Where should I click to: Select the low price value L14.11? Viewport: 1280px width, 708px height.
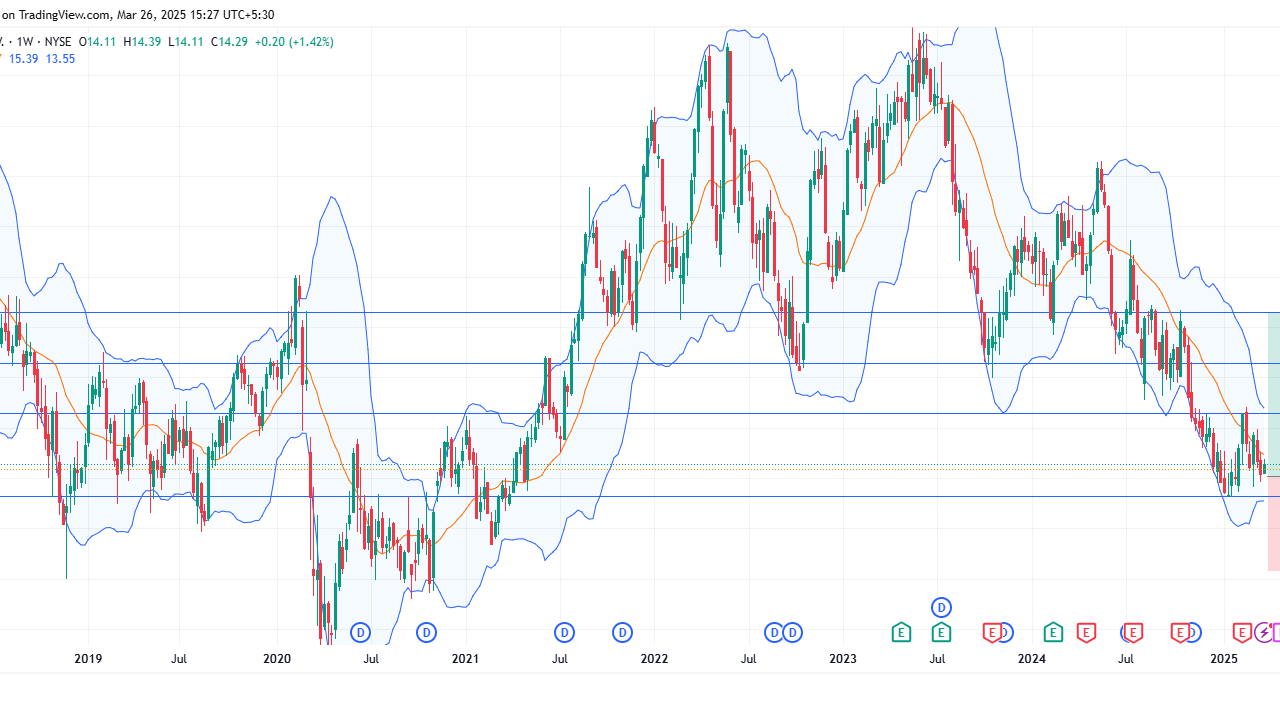pyautogui.click(x=186, y=42)
